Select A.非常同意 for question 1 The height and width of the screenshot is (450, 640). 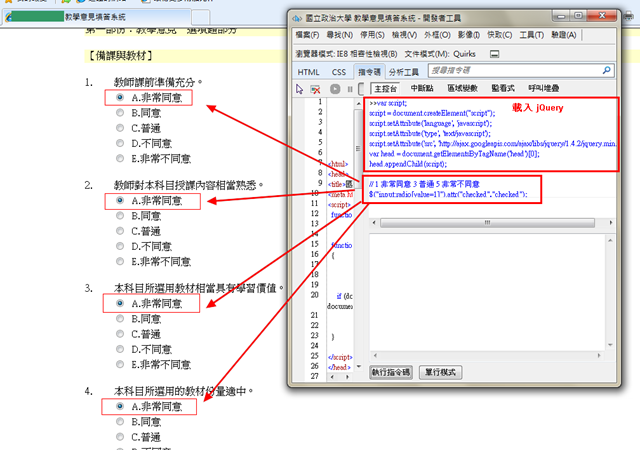(x=120, y=97)
